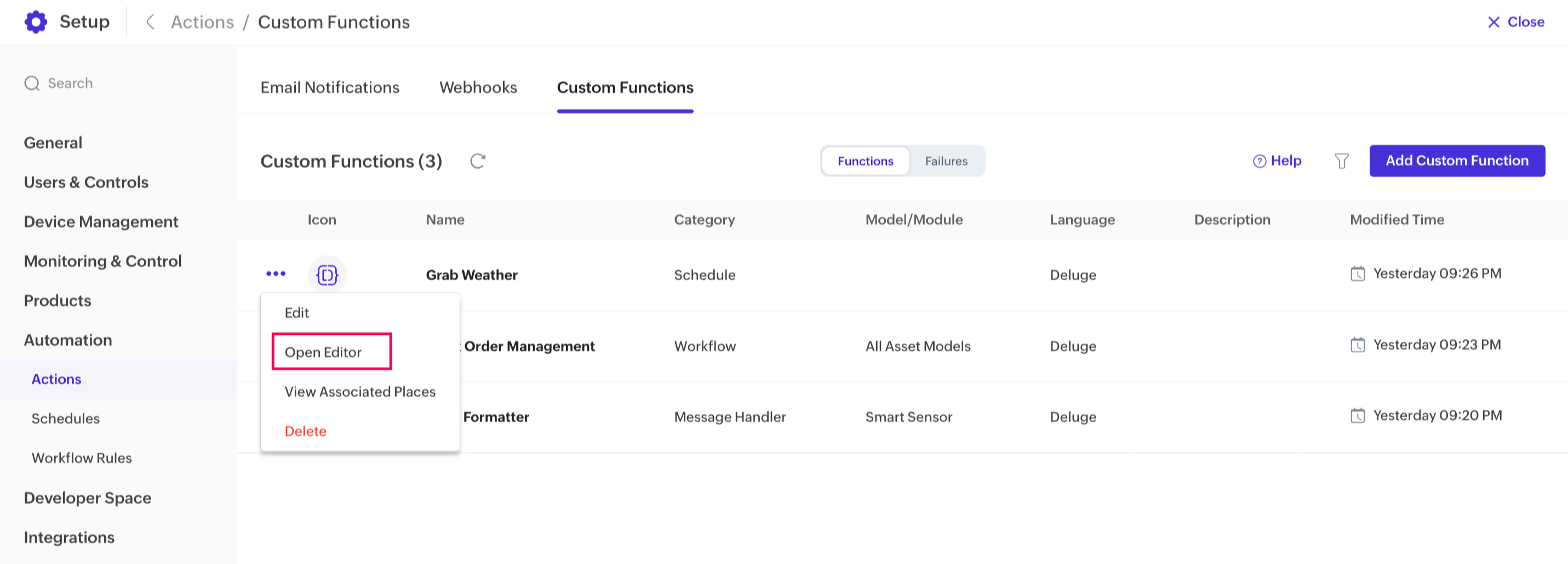
Task: Click the three-dots menu for Grab Weather
Action: pyautogui.click(x=276, y=274)
